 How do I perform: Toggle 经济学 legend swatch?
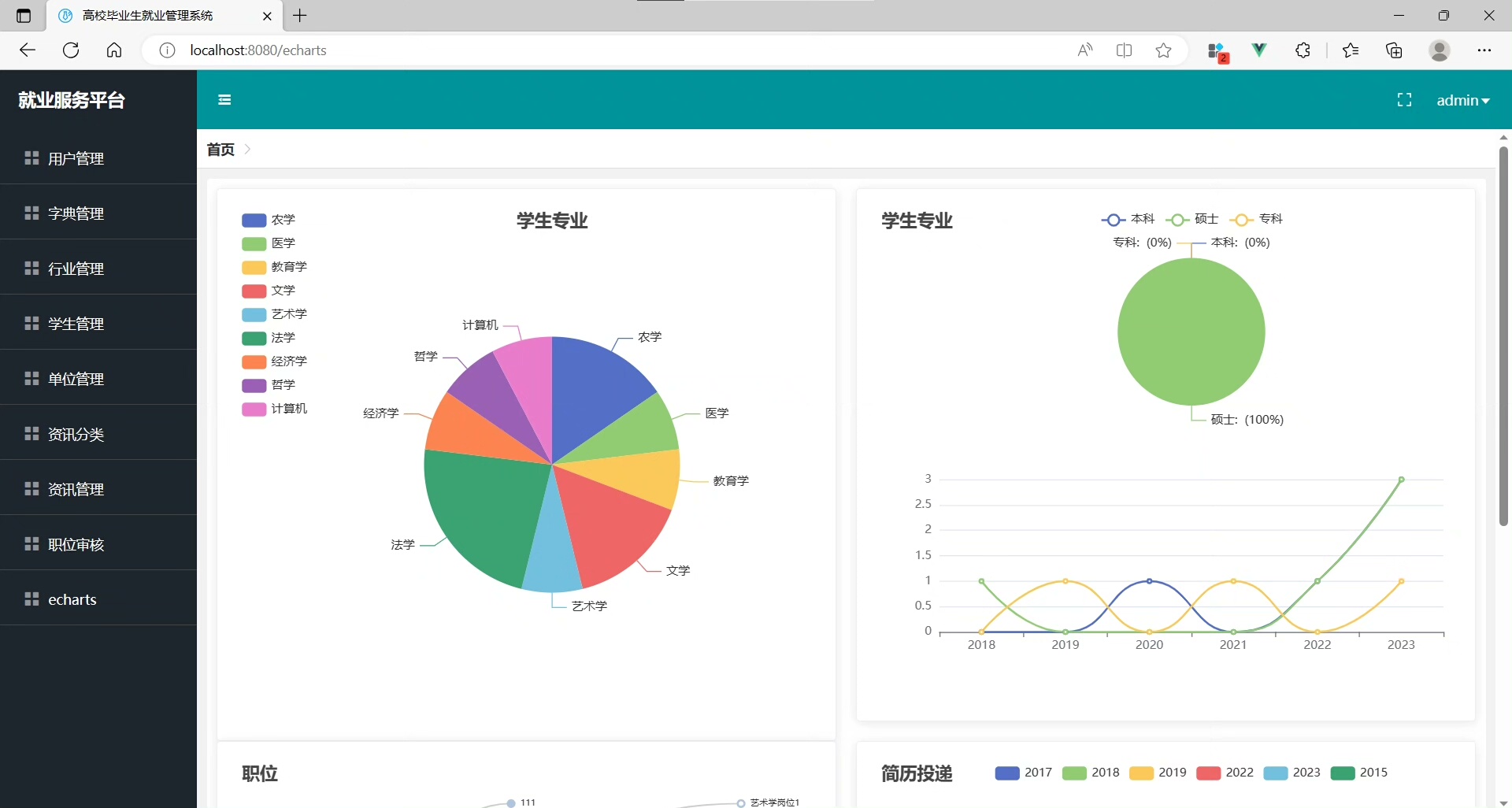pyautogui.click(x=254, y=361)
